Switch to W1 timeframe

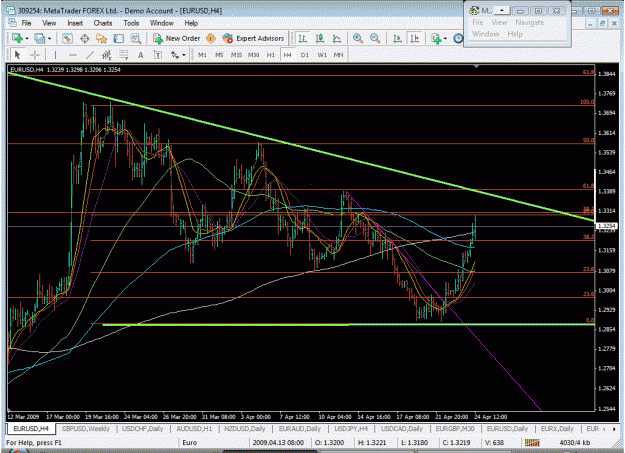click(x=322, y=55)
